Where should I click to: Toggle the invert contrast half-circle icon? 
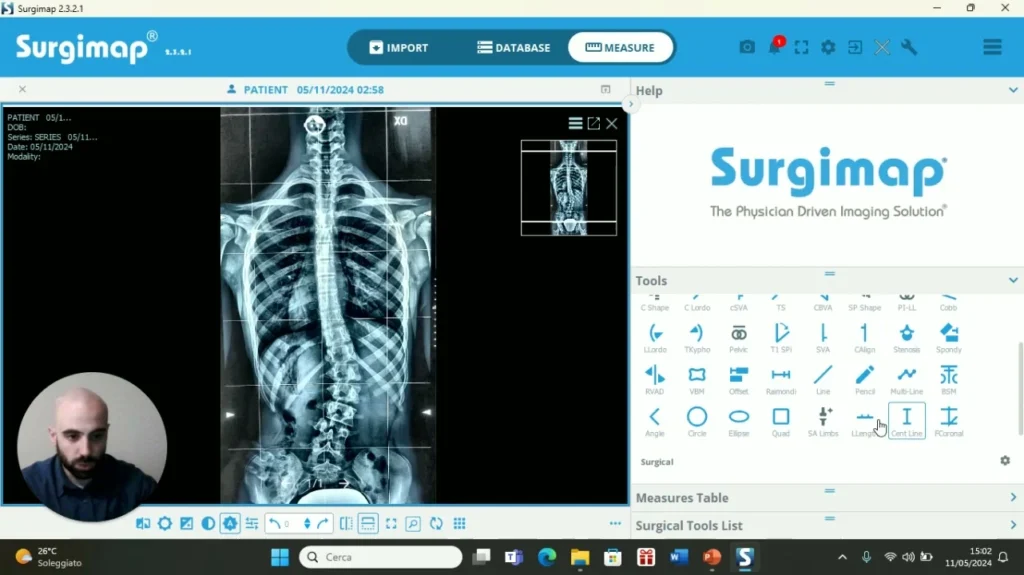coord(208,523)
